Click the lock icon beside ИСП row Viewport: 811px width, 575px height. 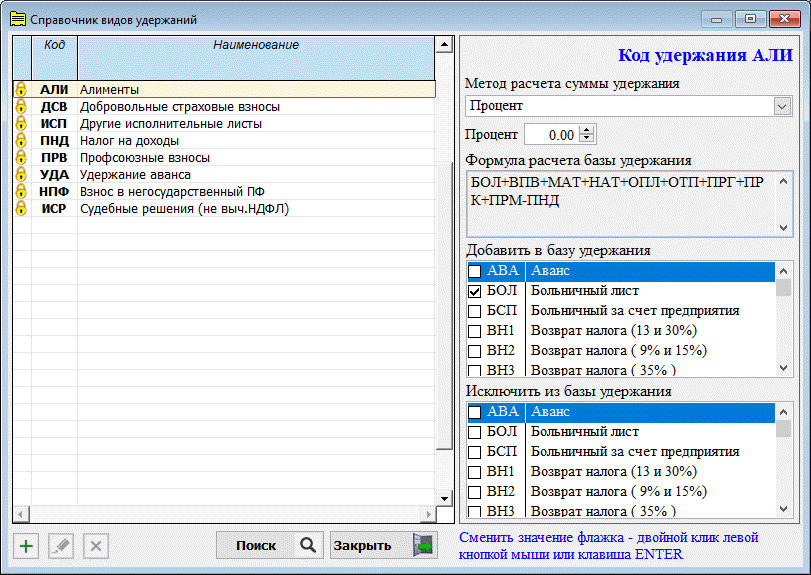(21, 123)
